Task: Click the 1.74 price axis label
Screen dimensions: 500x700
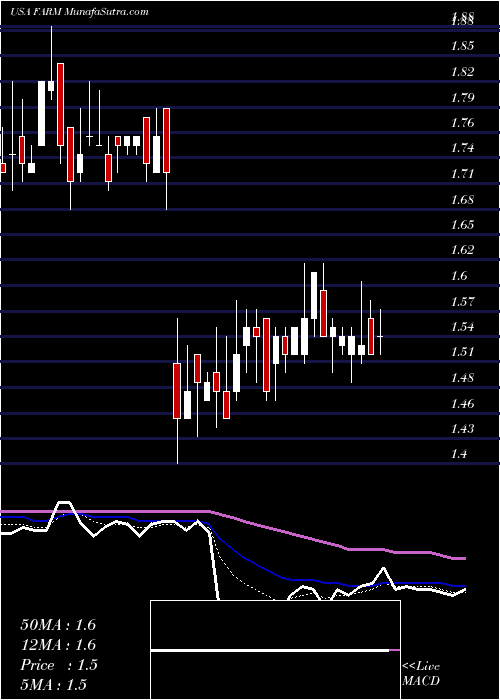Action: click(x=462, y=148)
